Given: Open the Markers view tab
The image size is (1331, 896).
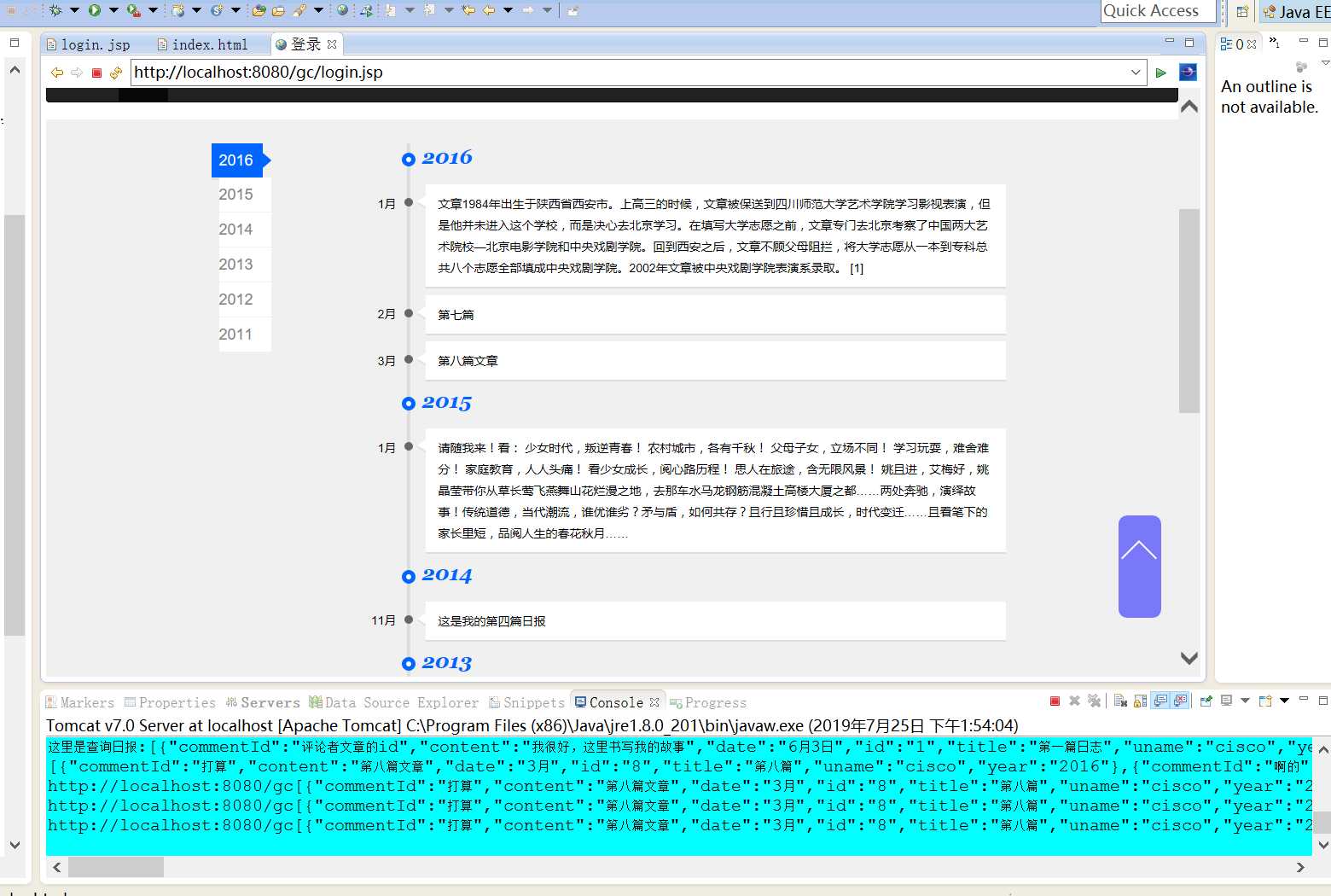Looking at the screenshot, I should pos(80,702).
